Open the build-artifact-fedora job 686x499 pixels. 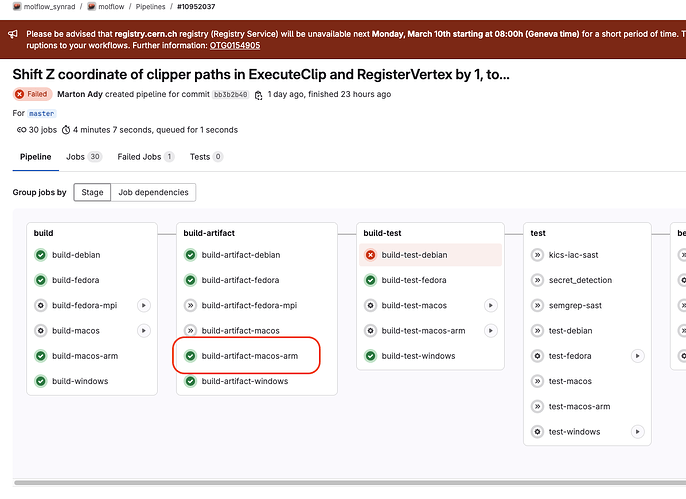pyautogui.click(x=240, y=280)
